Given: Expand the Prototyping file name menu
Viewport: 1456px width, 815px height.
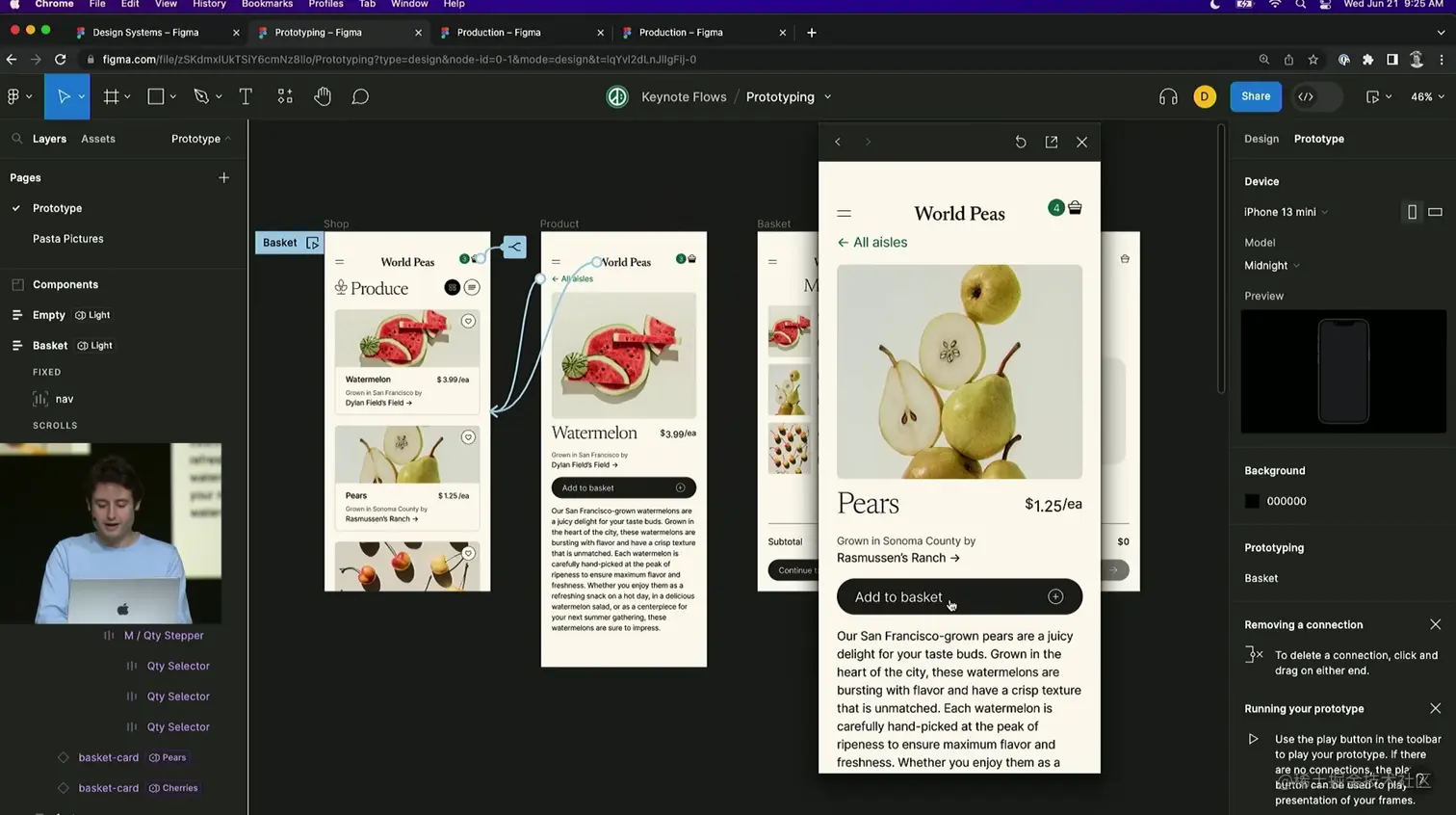Looking at the screenshot, I should (x=827, y=97).
